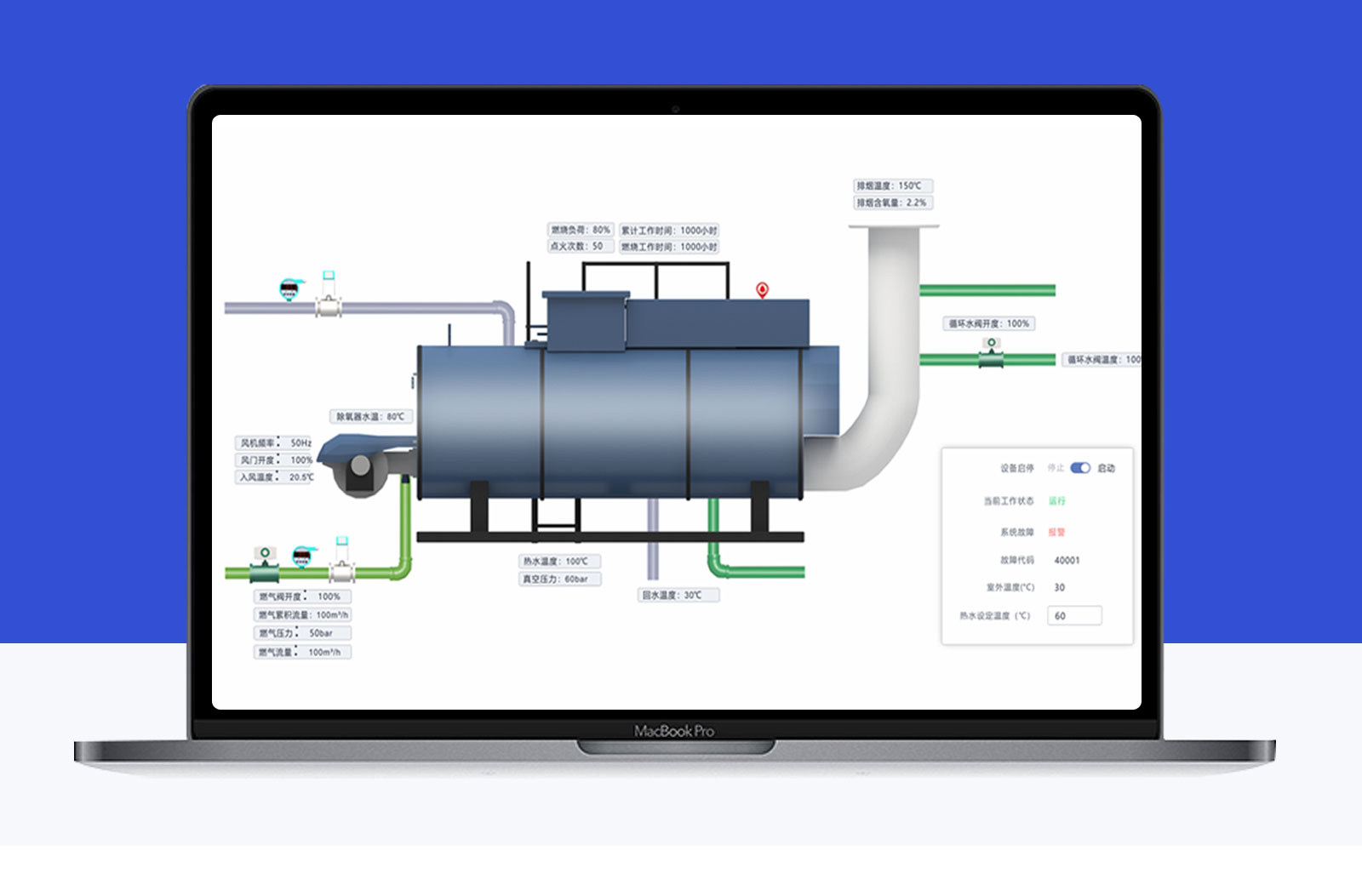Click the green gas valve on lower pipe

click(265, 565)
